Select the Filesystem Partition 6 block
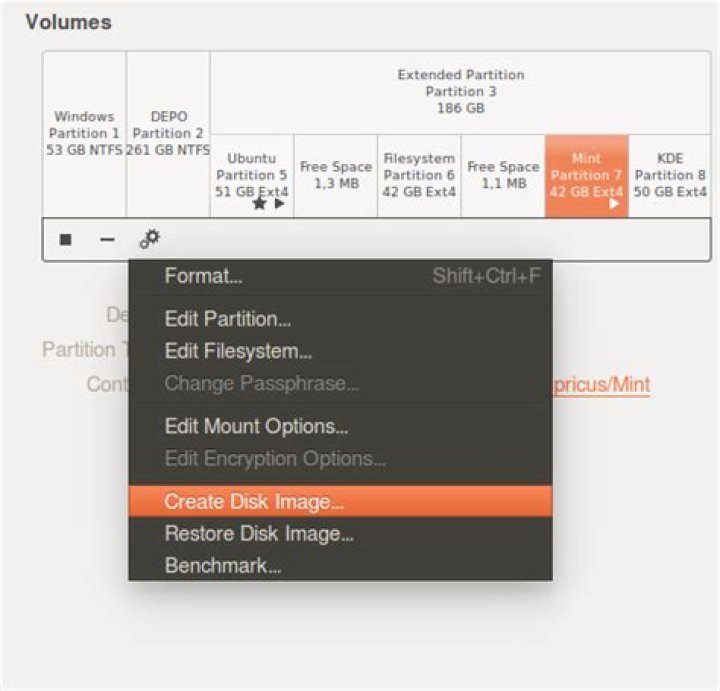 419,176
